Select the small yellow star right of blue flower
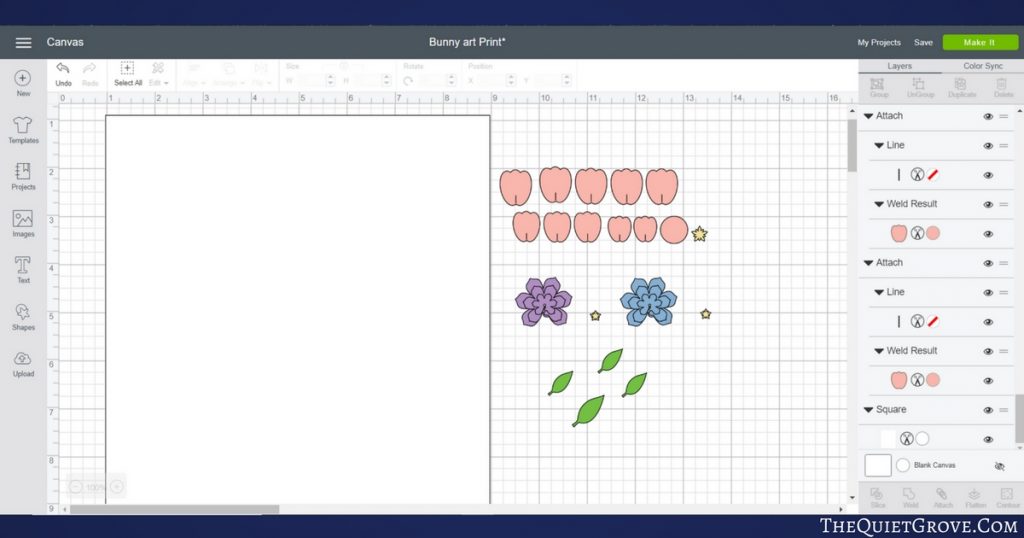 [705, 314]
